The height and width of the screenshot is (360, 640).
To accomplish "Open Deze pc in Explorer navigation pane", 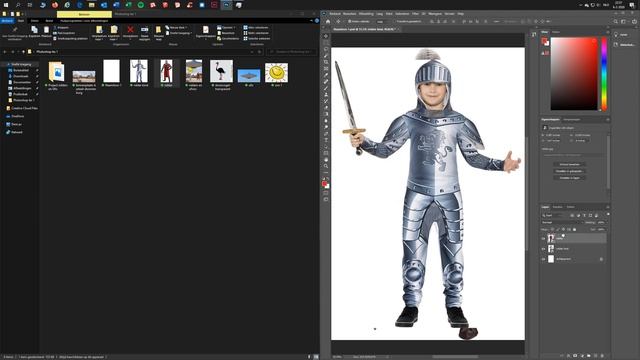I will click(14, 124).
